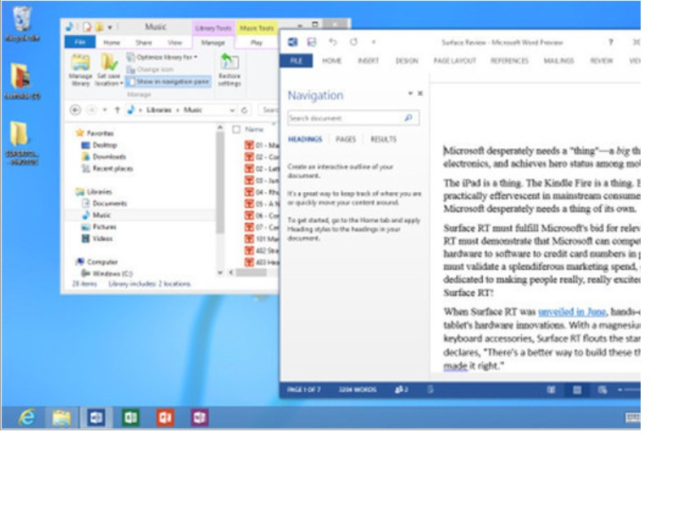Switch to Word HOME tab
Viewport: 700px width, 523px height.
pyautogui.click(x=332, y=61)
